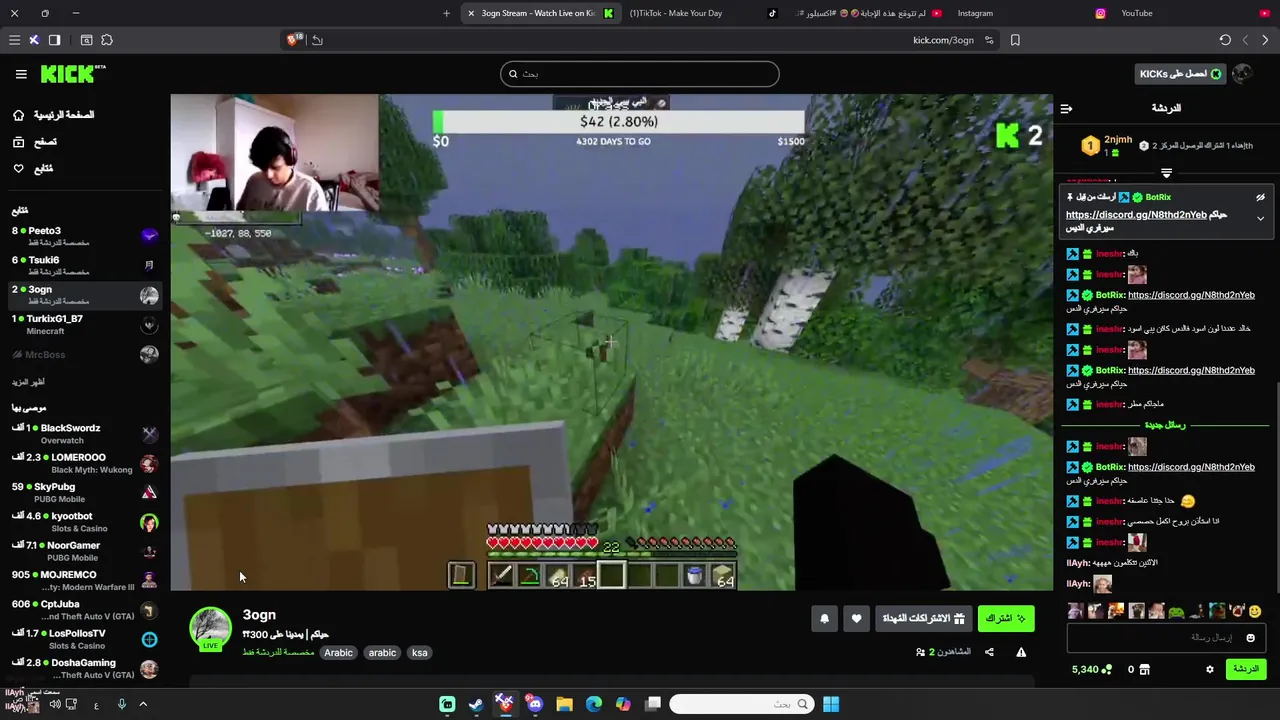Click the Get KICKs button
The image size is (1280, 720).
pos(1180,74)
